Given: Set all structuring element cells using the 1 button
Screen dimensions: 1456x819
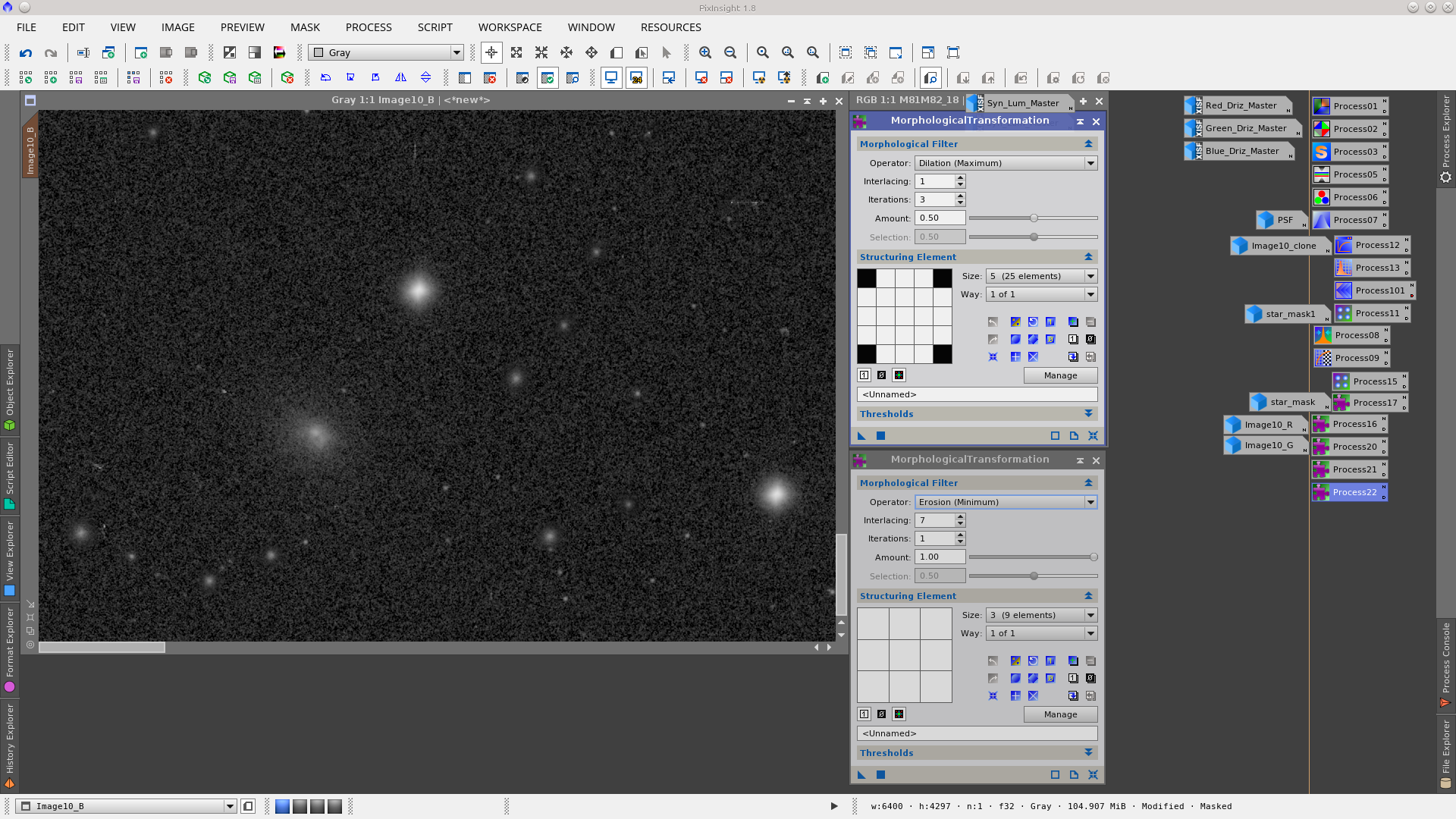Looking at the screenshot, I should tap(864, 375).
